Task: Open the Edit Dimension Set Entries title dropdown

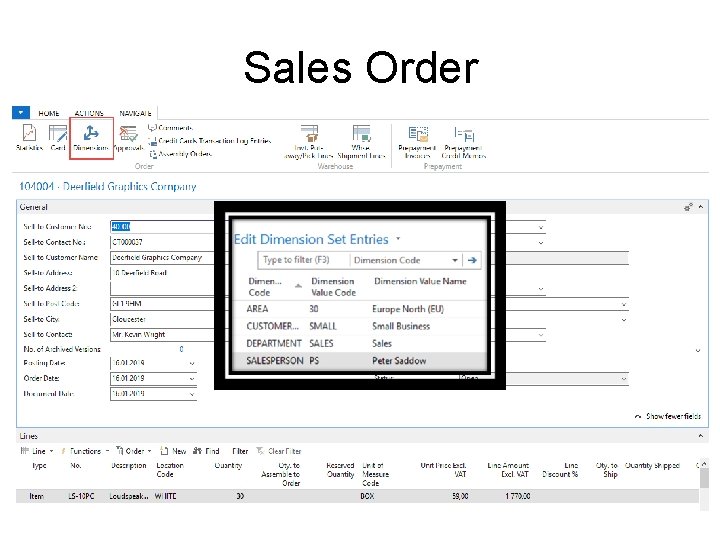Action: [398, 238]
